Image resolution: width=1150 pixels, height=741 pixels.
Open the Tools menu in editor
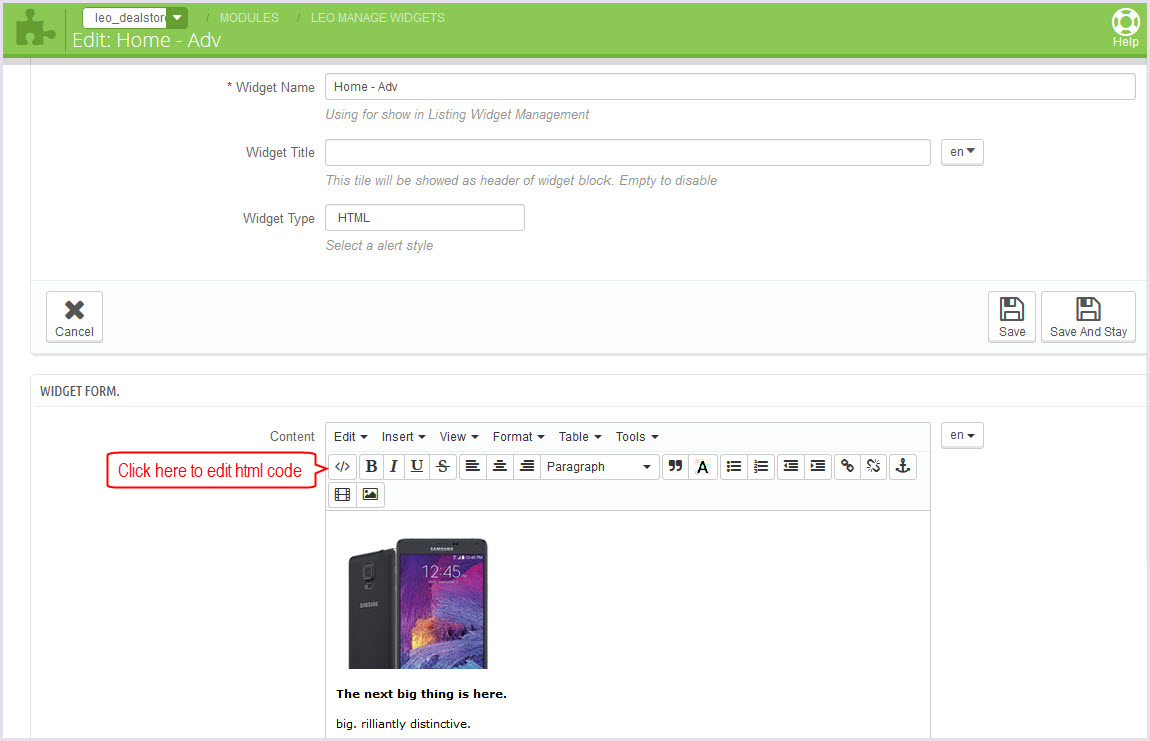[637, 437]
